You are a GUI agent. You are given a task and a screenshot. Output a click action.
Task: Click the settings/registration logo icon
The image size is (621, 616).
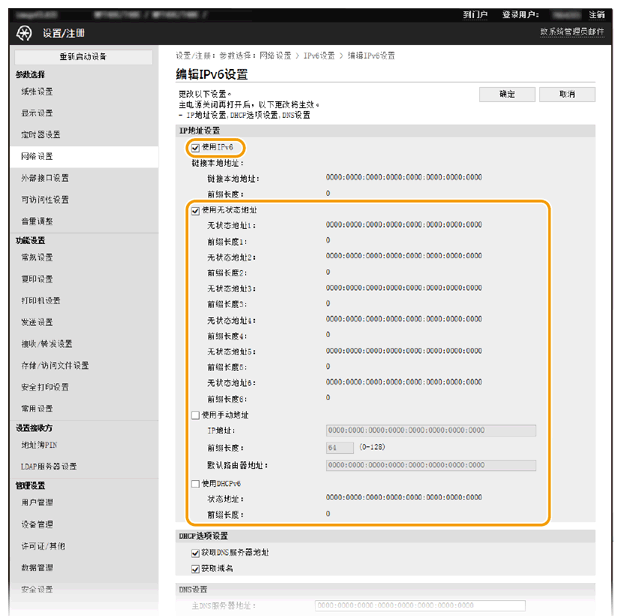point(25,33)
